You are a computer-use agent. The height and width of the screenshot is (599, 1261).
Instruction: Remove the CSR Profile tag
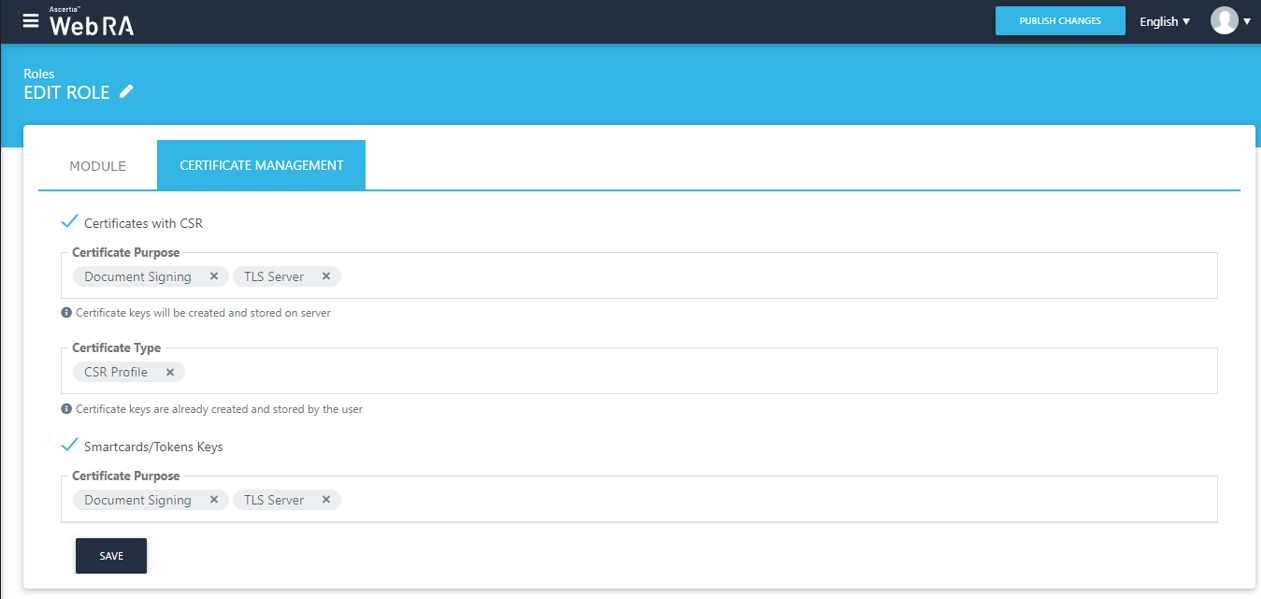point(170,372)
